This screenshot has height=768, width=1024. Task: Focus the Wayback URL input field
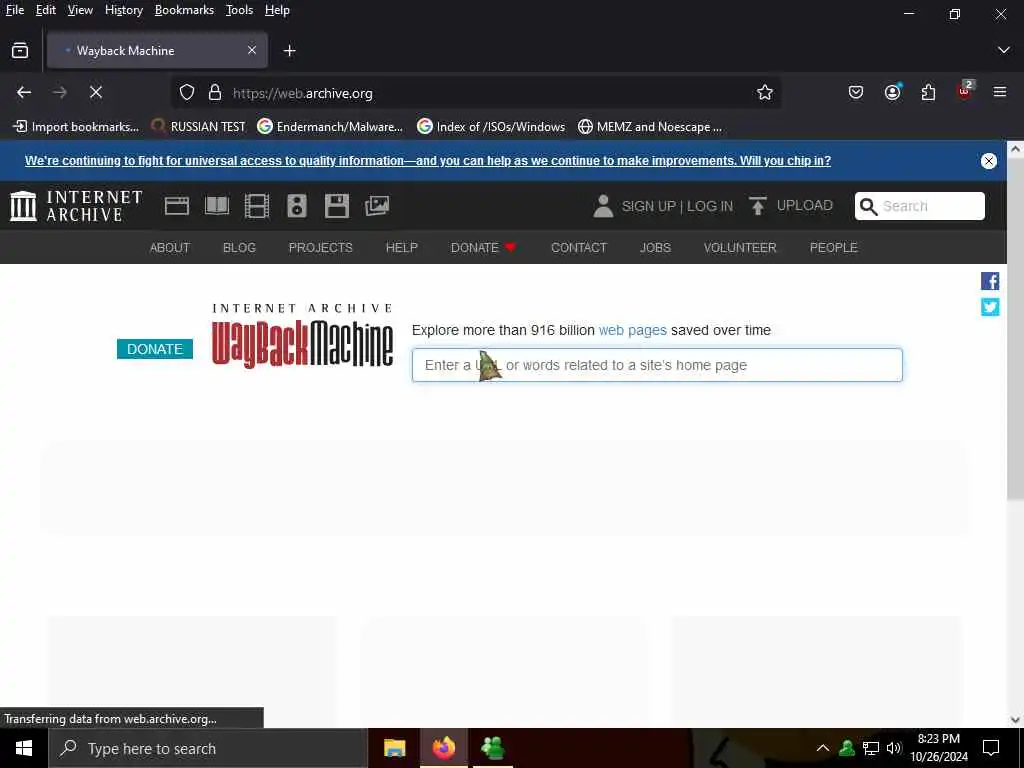657,365
